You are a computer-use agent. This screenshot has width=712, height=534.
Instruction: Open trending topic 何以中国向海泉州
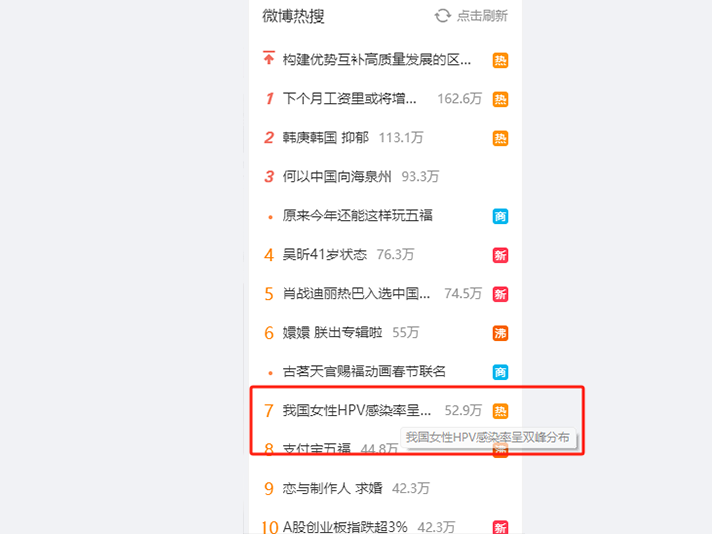(337, 177)
